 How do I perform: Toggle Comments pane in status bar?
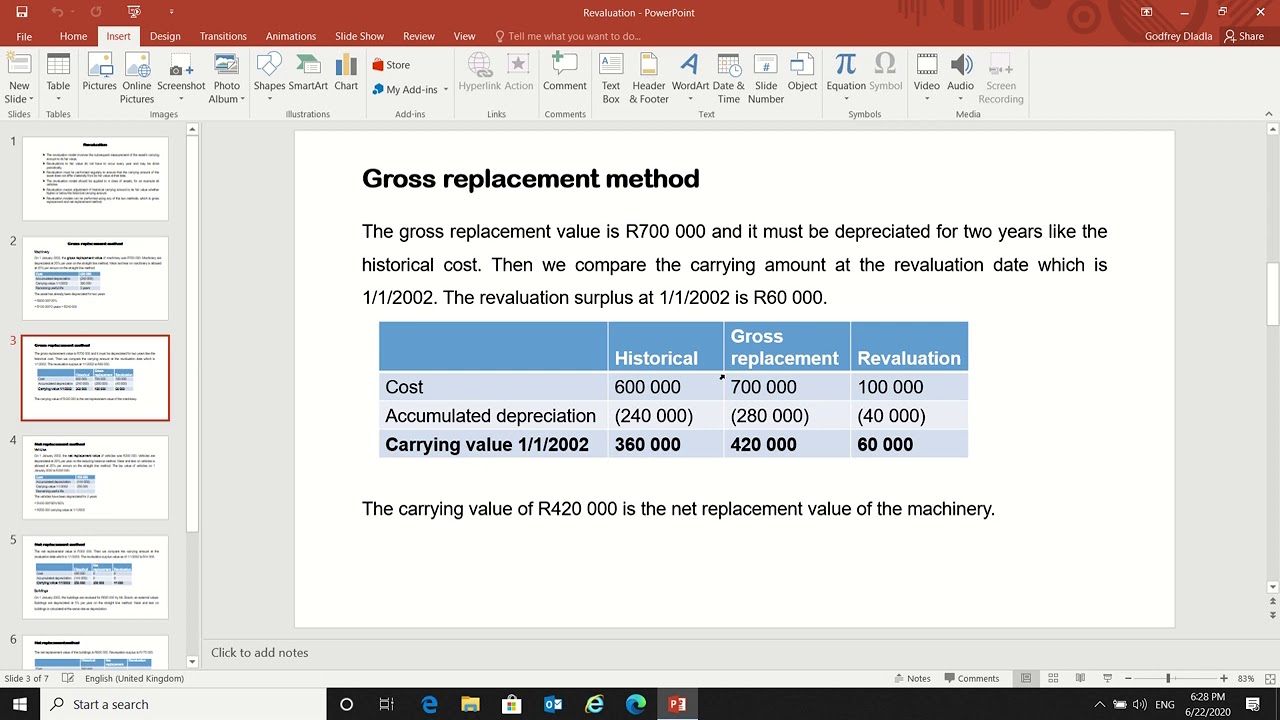pos(970,678)
